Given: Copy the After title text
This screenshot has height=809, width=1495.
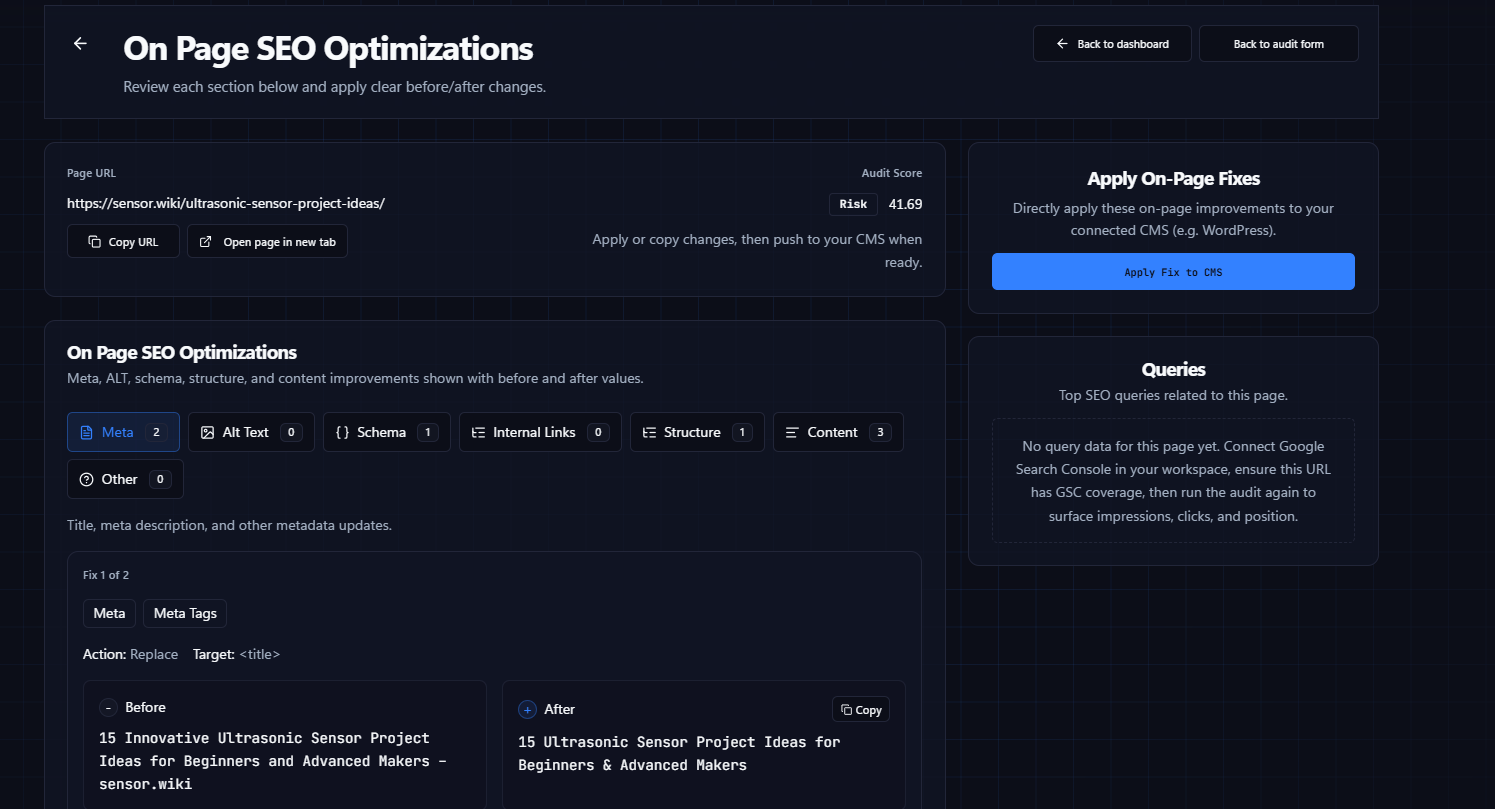Looking at the screenshot, I should coord(861,709).
